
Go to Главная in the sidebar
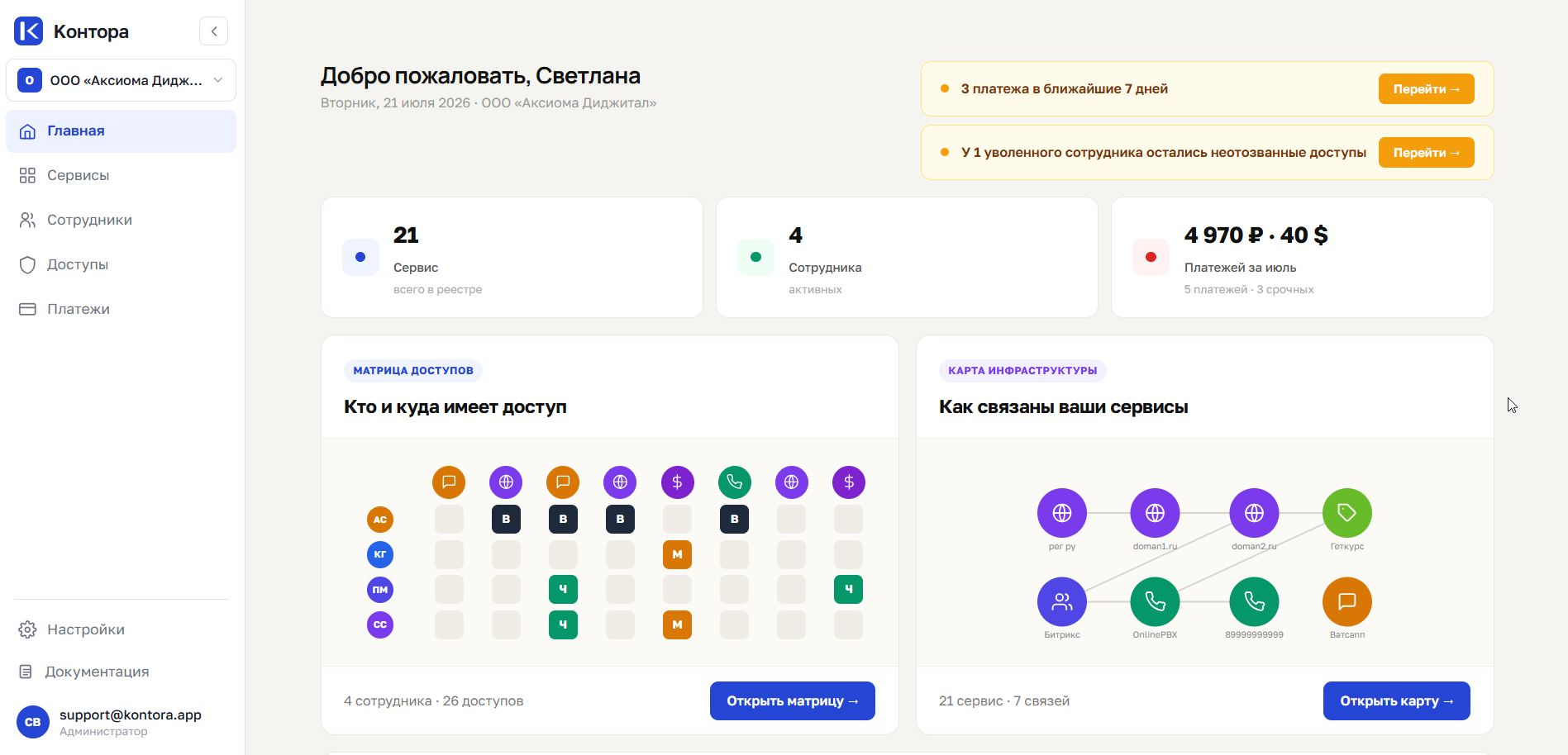121,131
